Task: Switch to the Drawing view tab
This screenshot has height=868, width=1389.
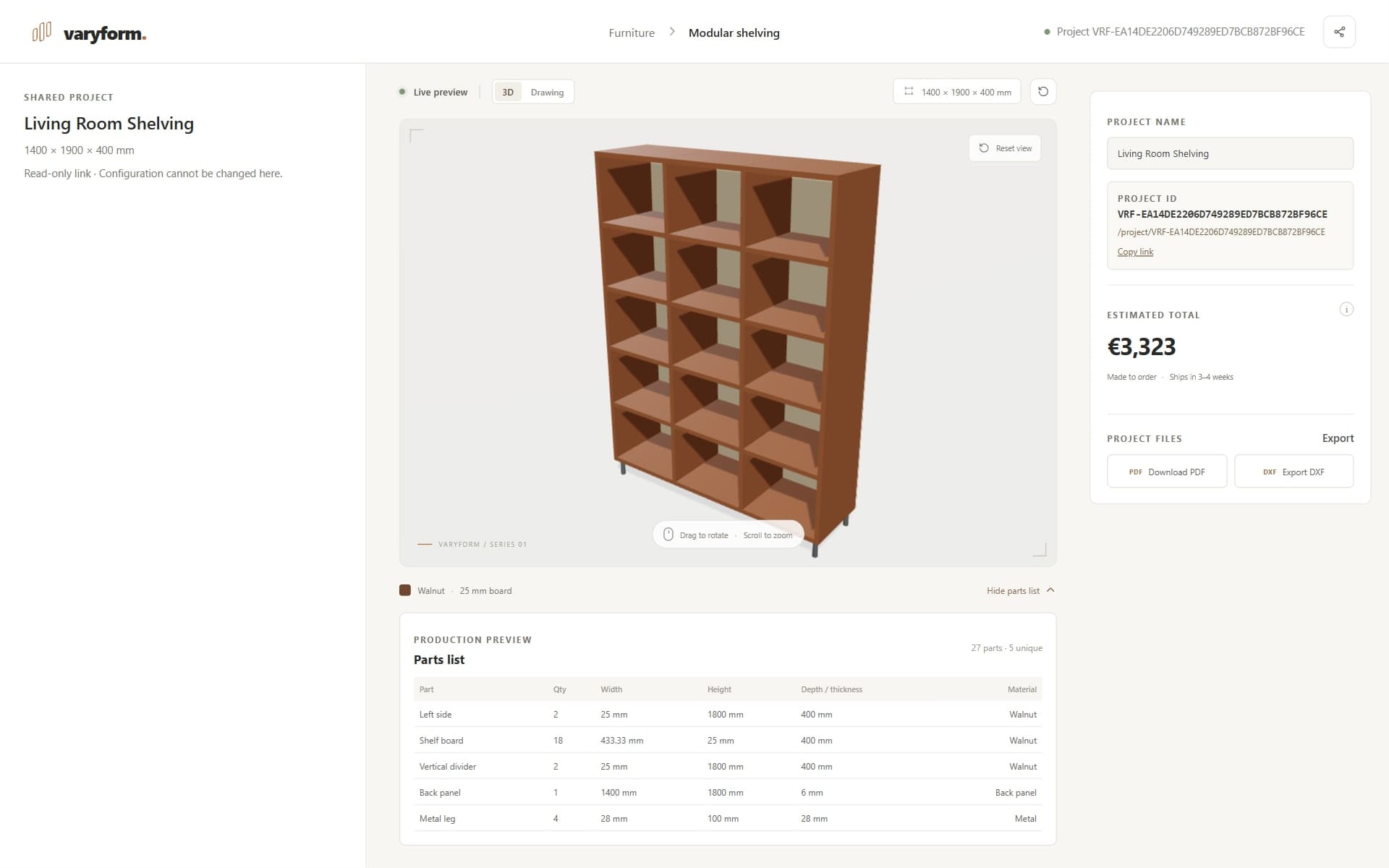Action: point(547,93)
